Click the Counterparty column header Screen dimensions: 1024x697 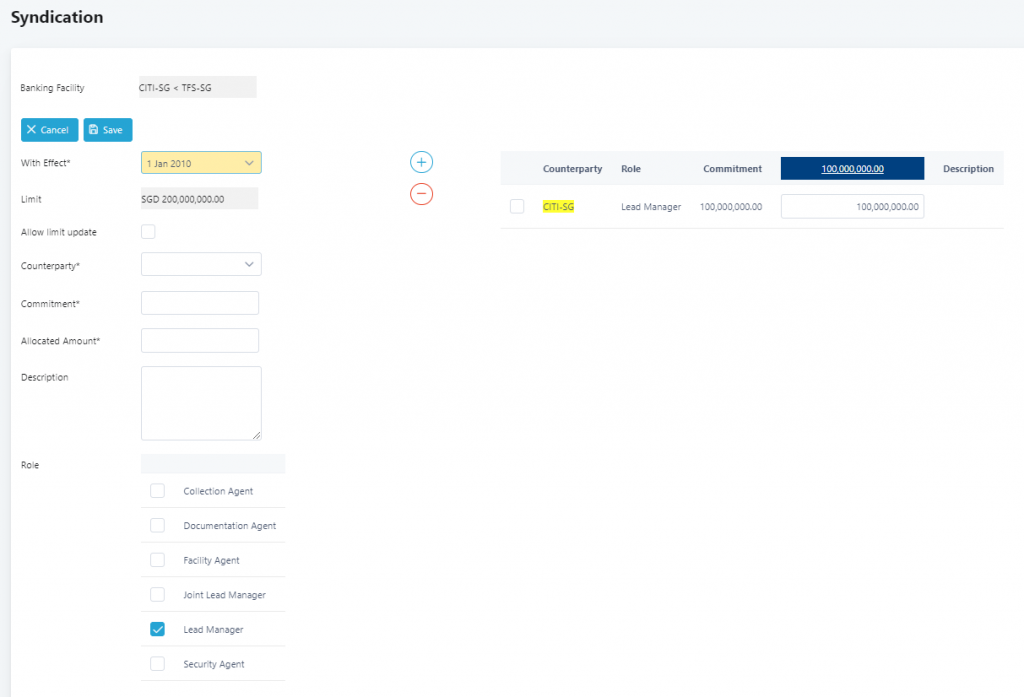click(x=572, y=169)
